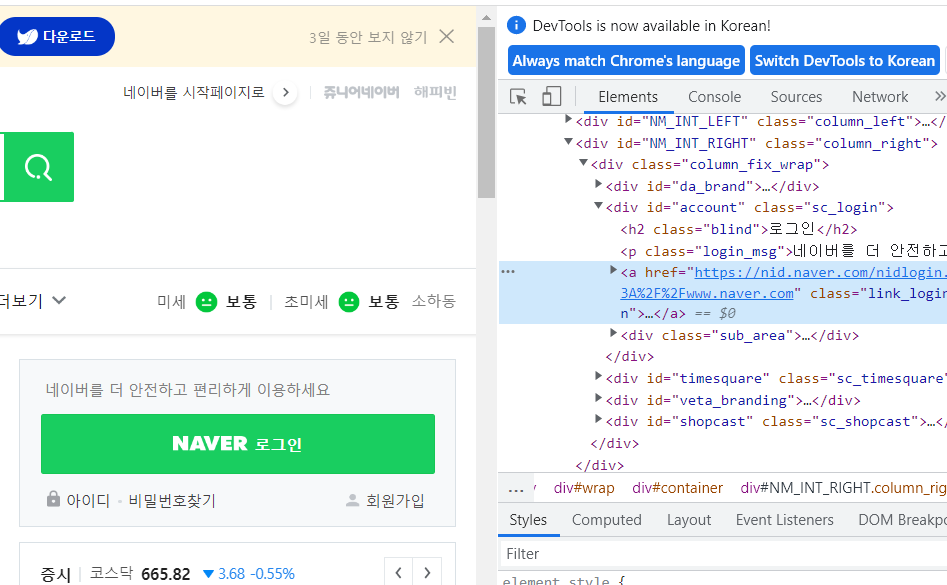Switch to the Sources tab

coord(796,97)
